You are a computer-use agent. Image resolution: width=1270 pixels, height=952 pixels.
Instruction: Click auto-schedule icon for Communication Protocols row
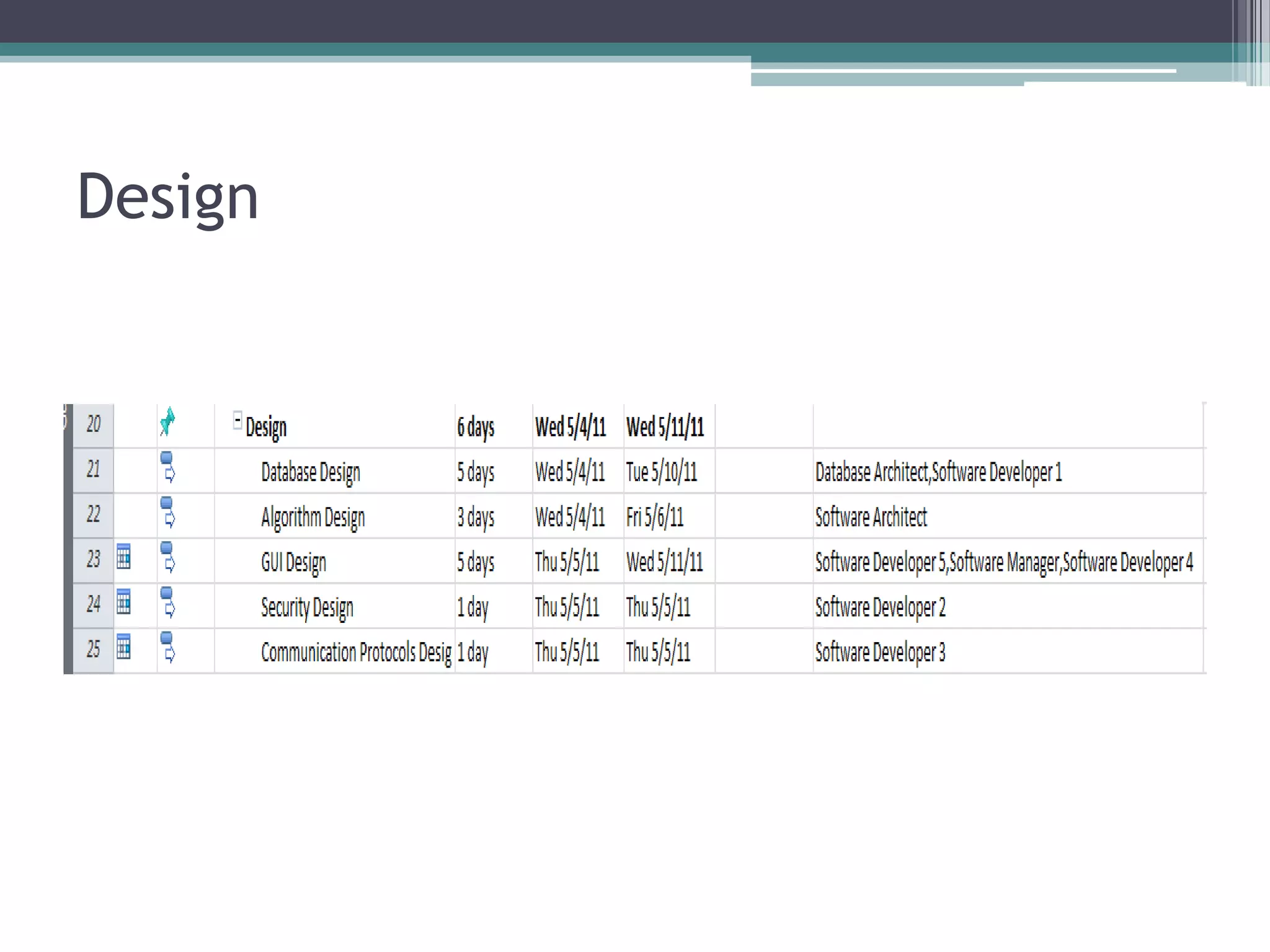[x=167, y=648]
